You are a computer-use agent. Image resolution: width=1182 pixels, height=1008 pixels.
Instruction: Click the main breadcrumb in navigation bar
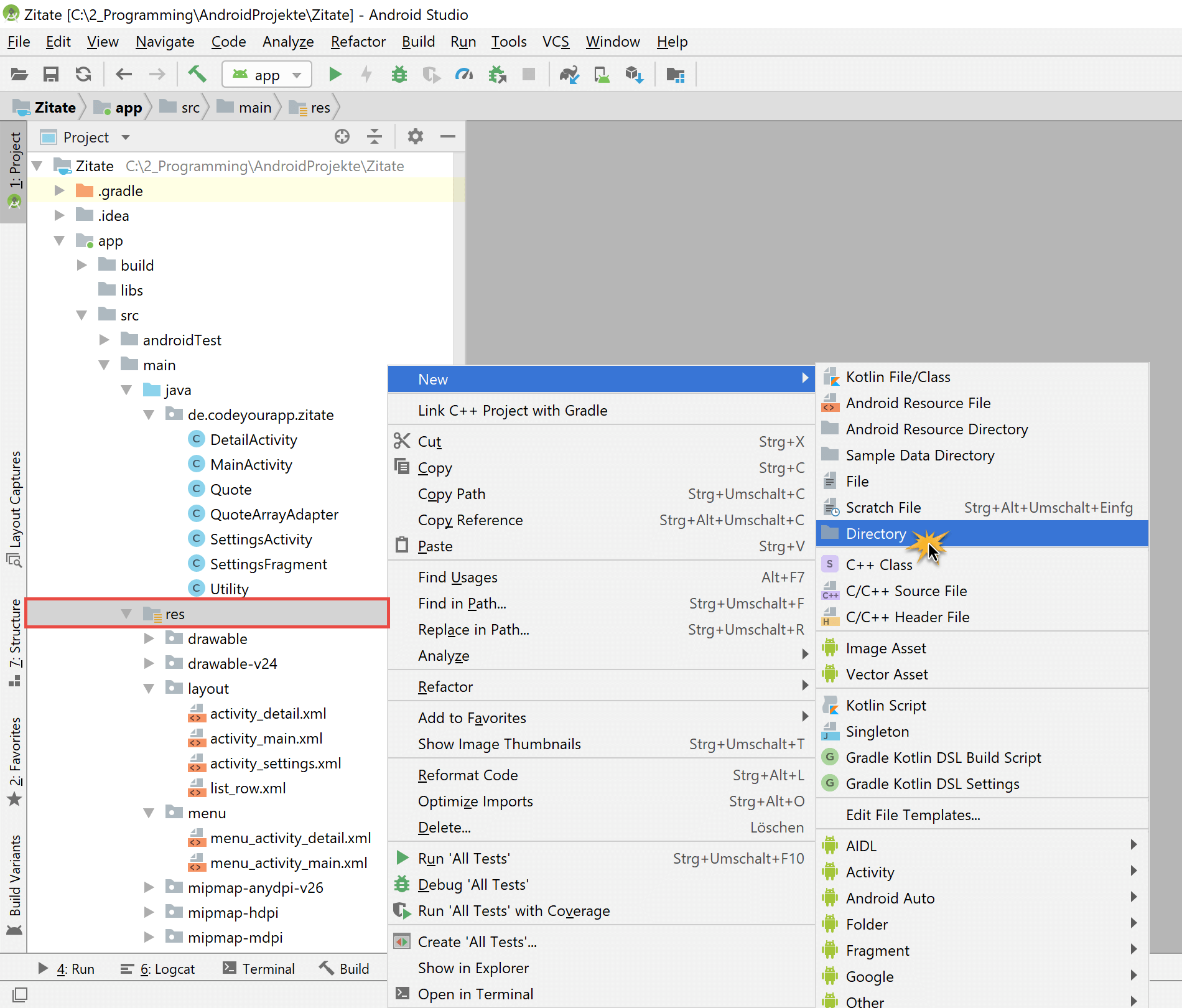(x=244, y=108)
